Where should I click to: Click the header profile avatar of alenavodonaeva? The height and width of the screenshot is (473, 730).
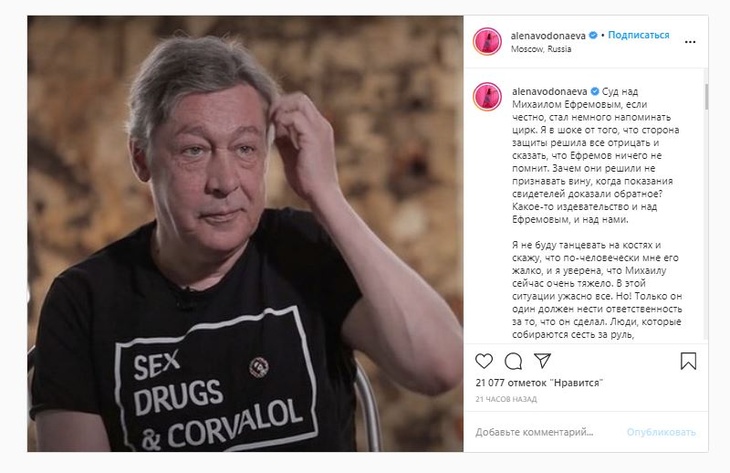487,41
